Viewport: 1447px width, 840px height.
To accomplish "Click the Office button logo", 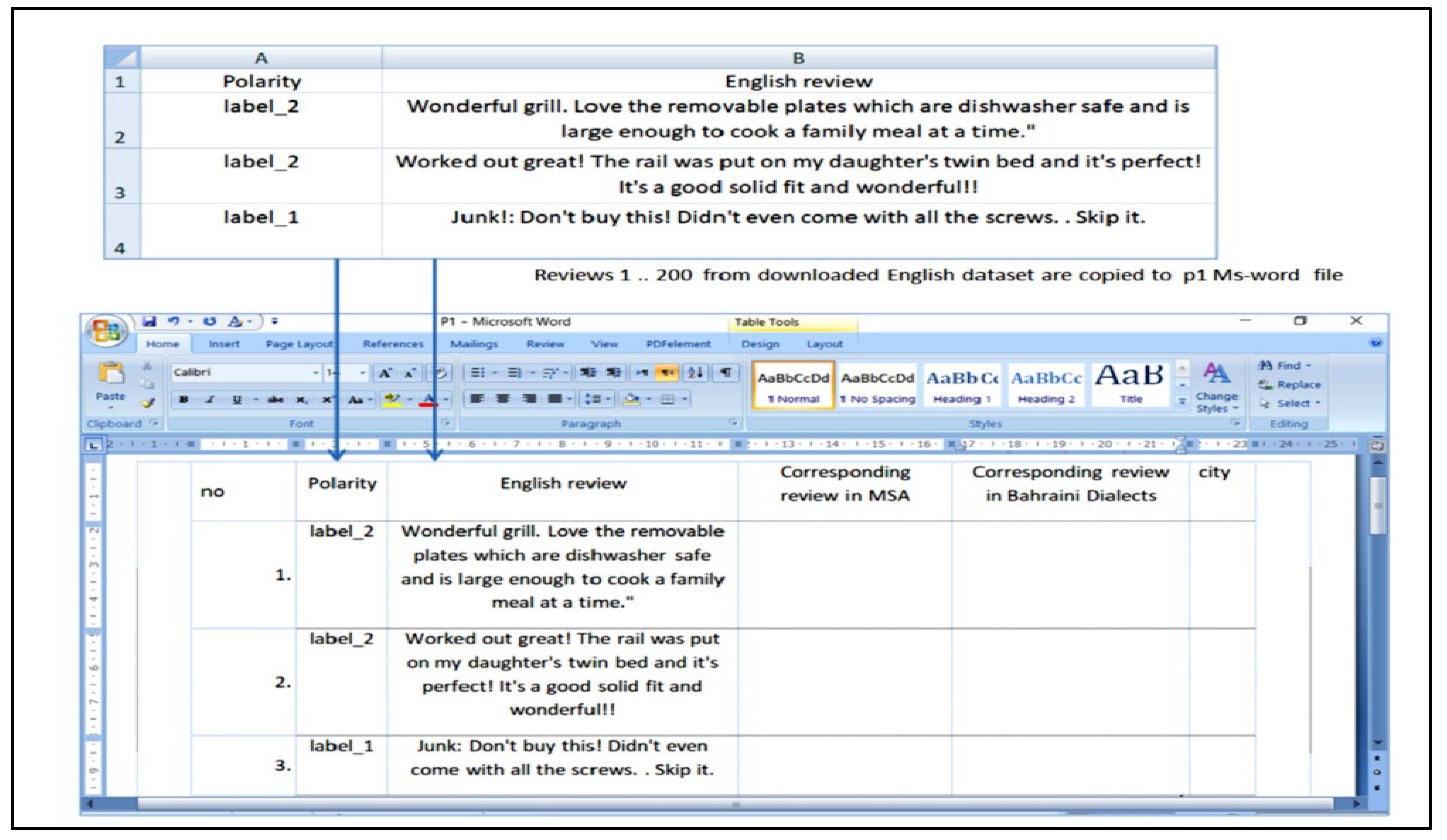I will click(106, 331).
